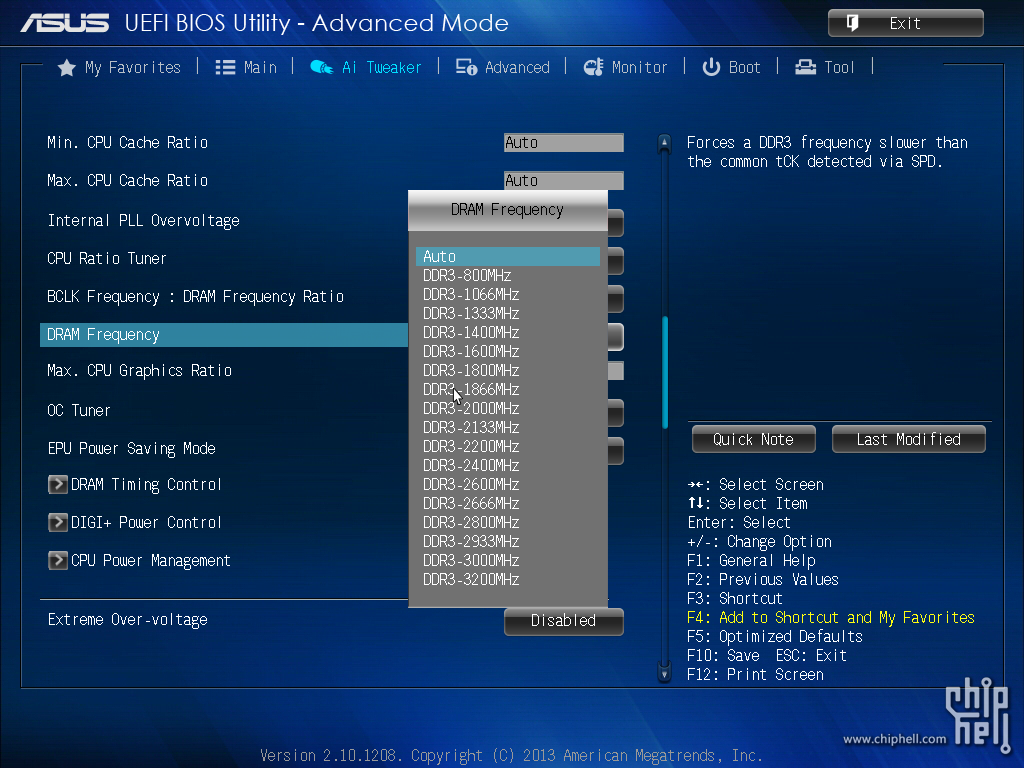
Task: Click Max. CPU Cache Ratio label
Action: [x=127, y=180]
